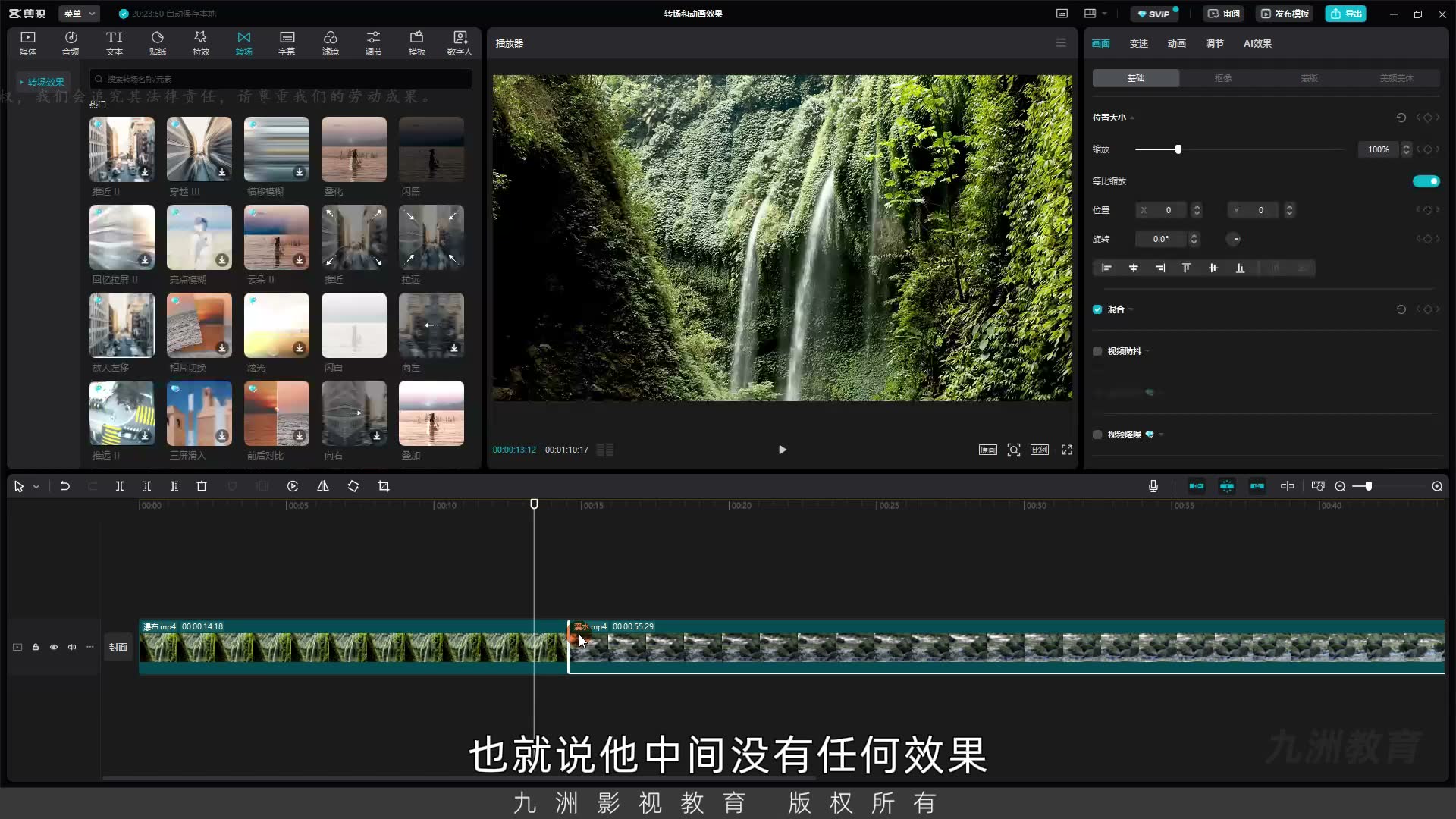Open the 贴纸 stickers panel icon
The image size is (1456, 819).
click(x=157, y=43)
